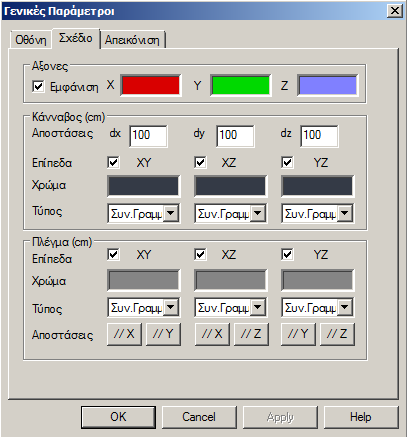Open Κάνναβος XZ line type dropdown
407x437 pixels.
(x=257, y=213)
